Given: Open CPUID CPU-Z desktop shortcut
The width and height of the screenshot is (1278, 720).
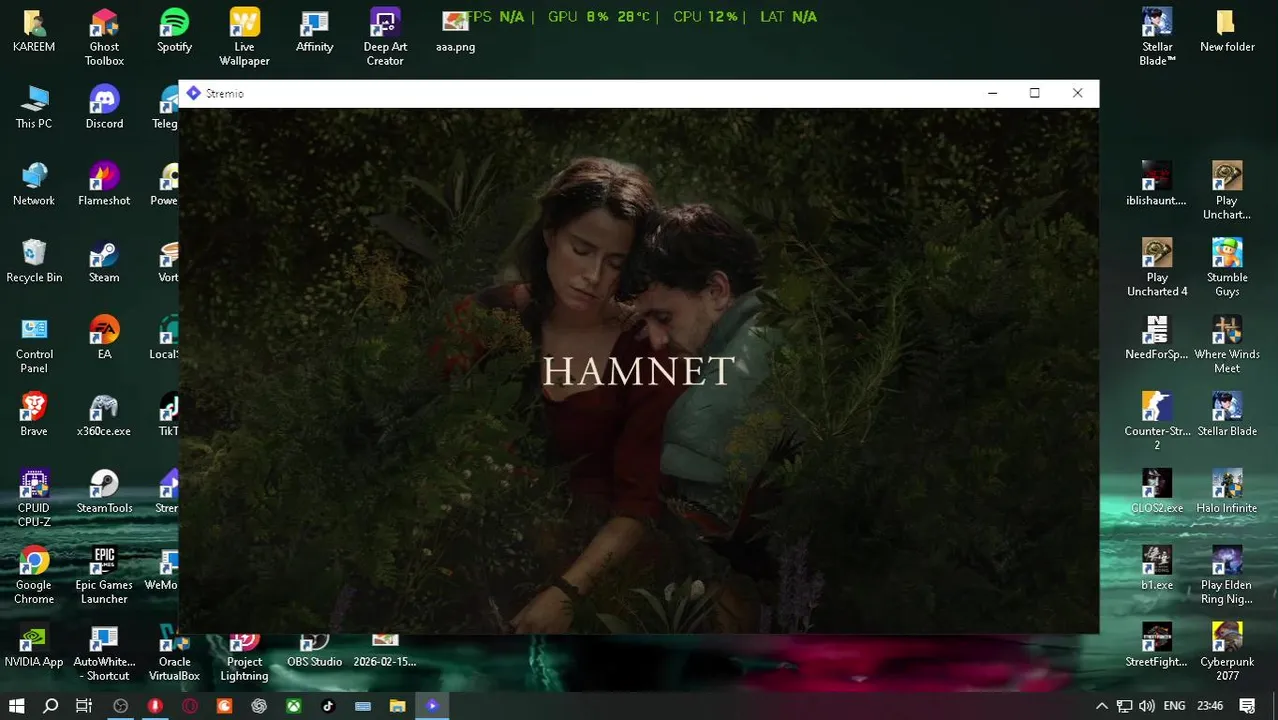Looking at the screenshot, I should coord(34,500).
